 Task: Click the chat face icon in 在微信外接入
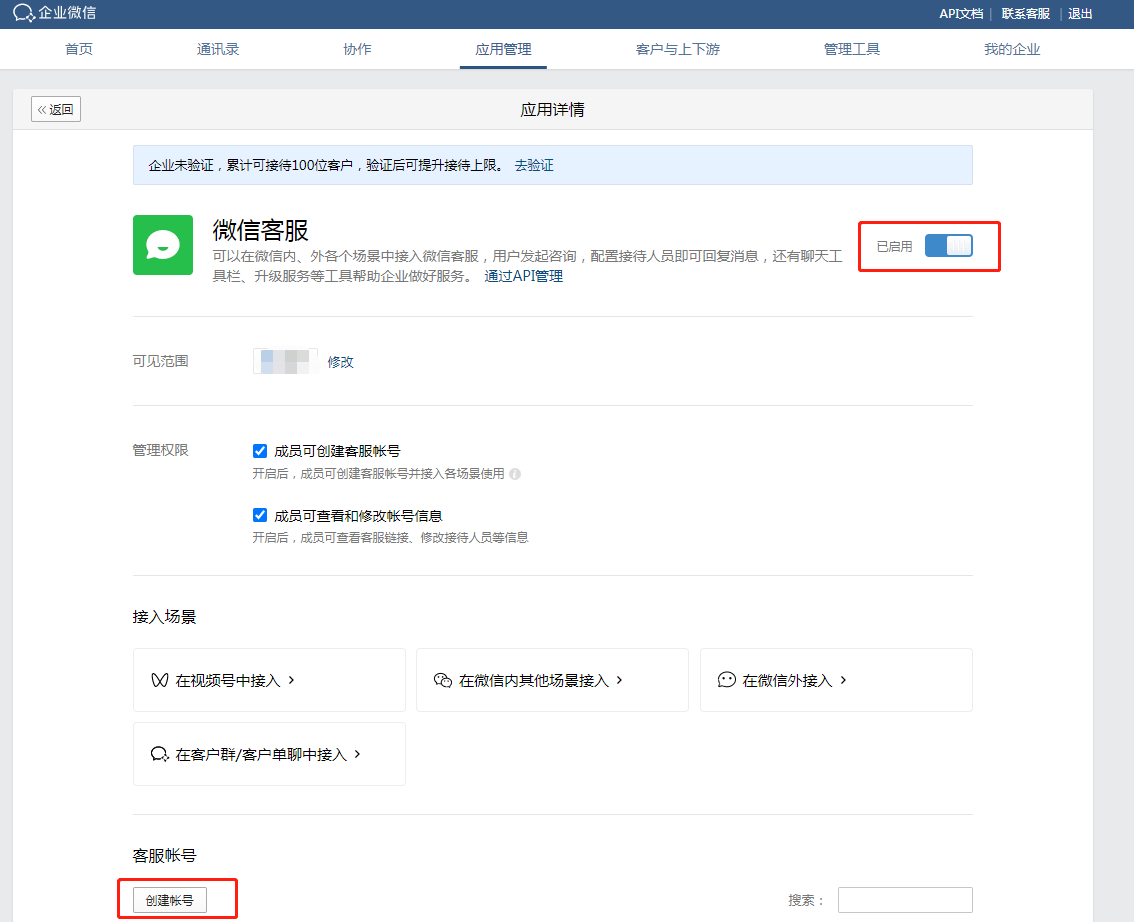(727, 680)
